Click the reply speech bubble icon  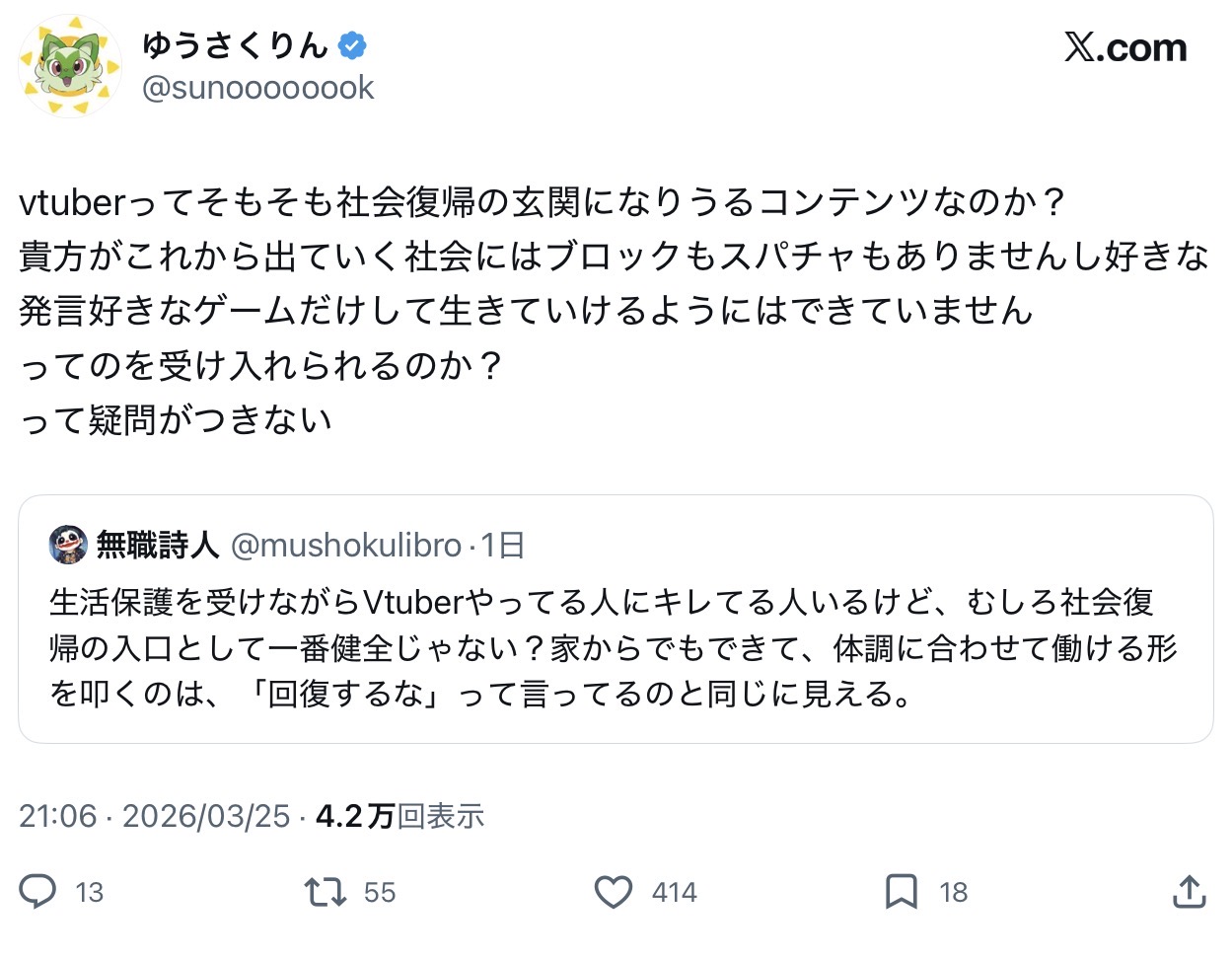pyautogui.click(x=38, y=892)
